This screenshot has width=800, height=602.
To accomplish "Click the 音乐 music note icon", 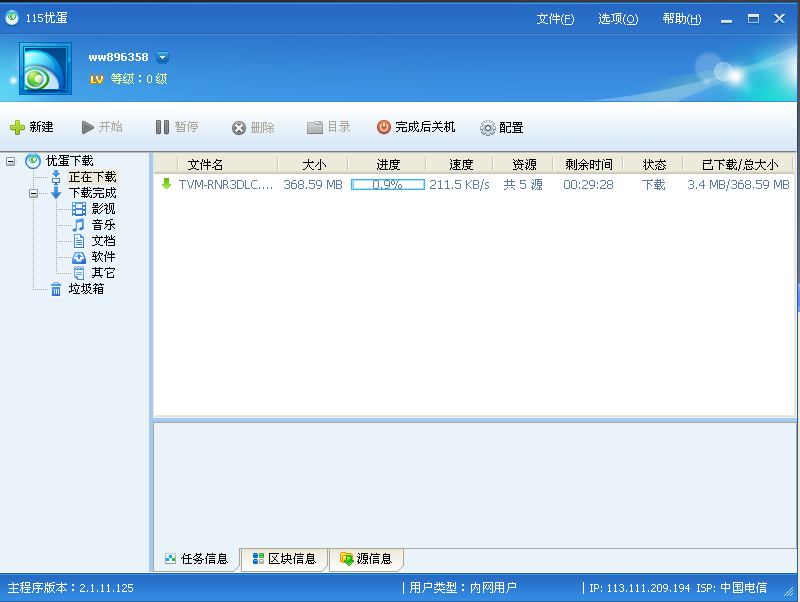I will pos(79,225).
